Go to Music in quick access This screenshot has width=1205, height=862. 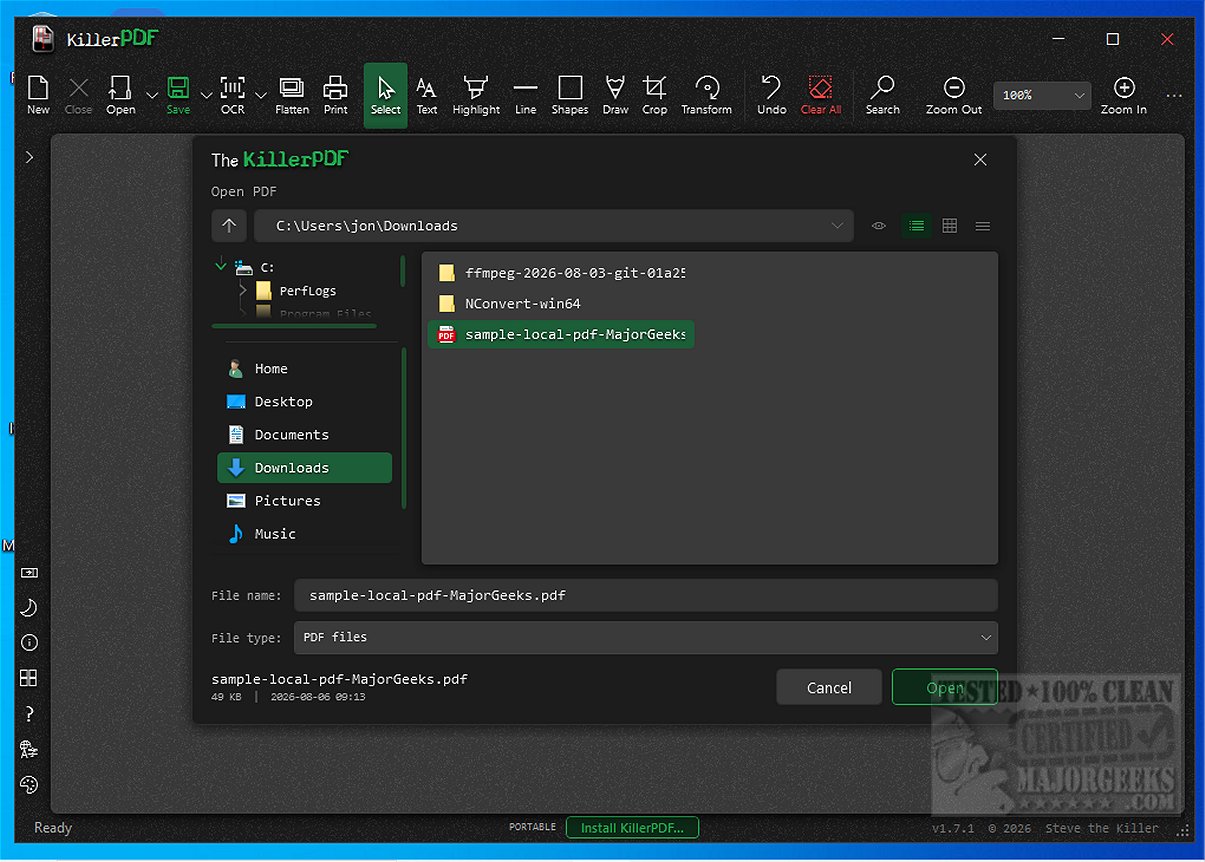[x=305, y=534]
